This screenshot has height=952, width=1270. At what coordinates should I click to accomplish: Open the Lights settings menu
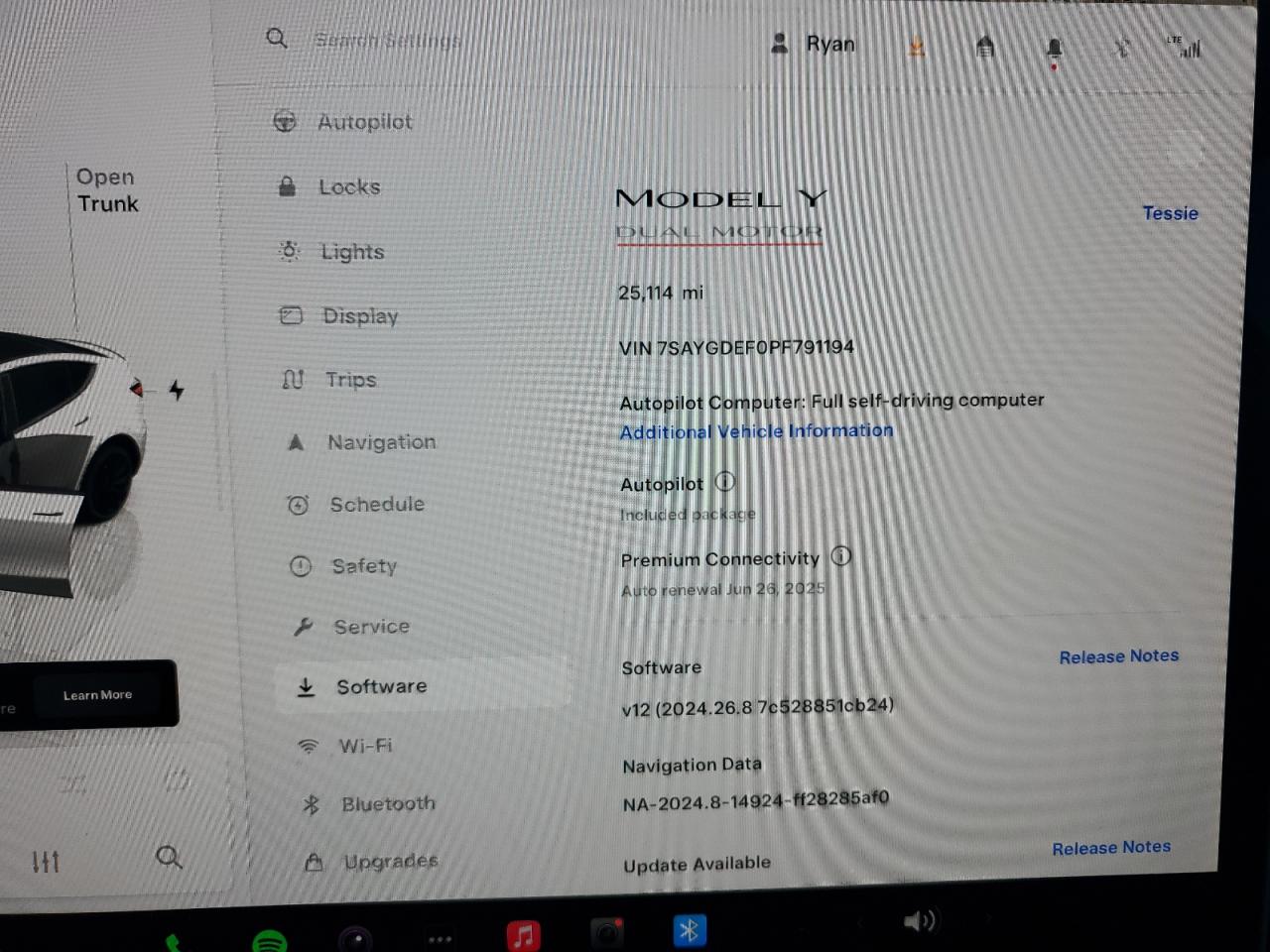point(331,252)
